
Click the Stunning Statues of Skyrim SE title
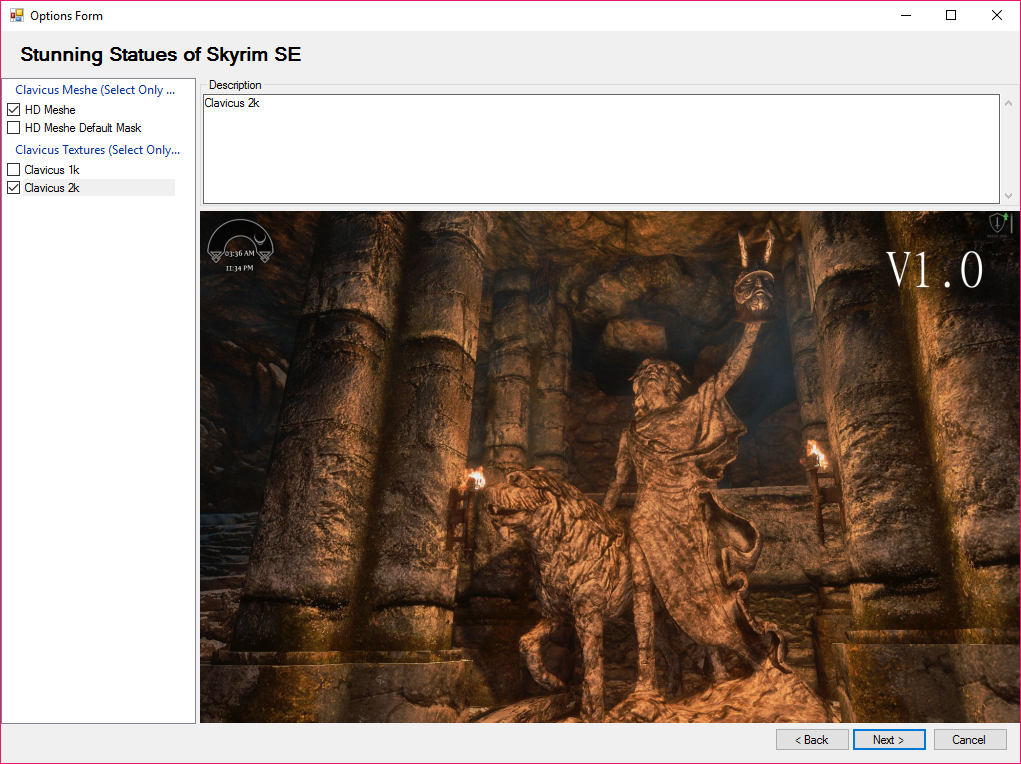click(161, 54)
